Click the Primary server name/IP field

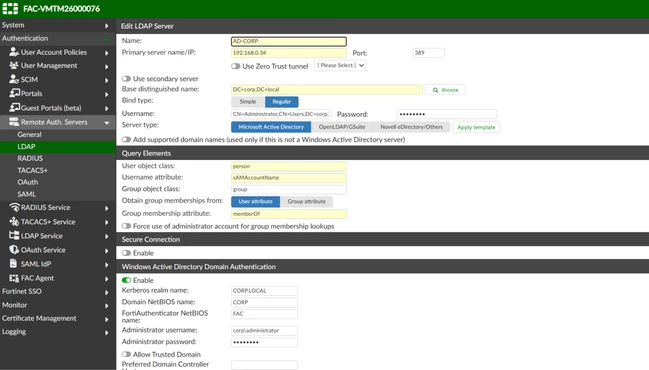289,53
